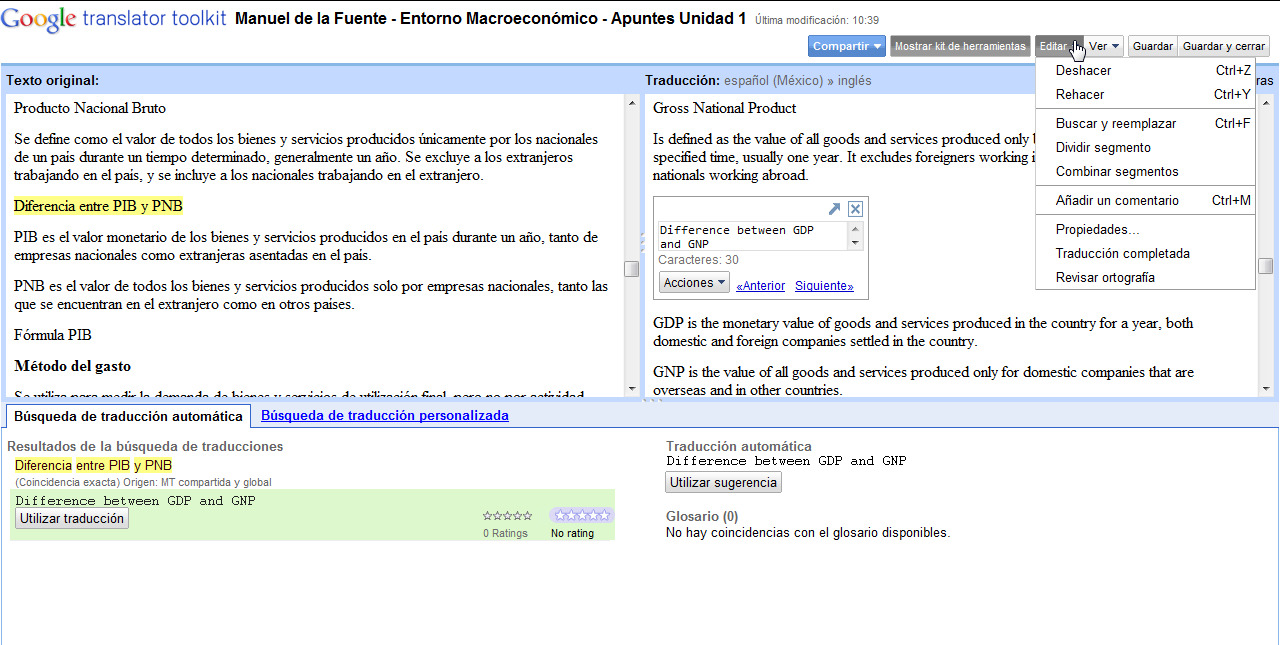1280x645 pixels.
Task: Click original text scrollbar up arrow
Action: point(631,103)
